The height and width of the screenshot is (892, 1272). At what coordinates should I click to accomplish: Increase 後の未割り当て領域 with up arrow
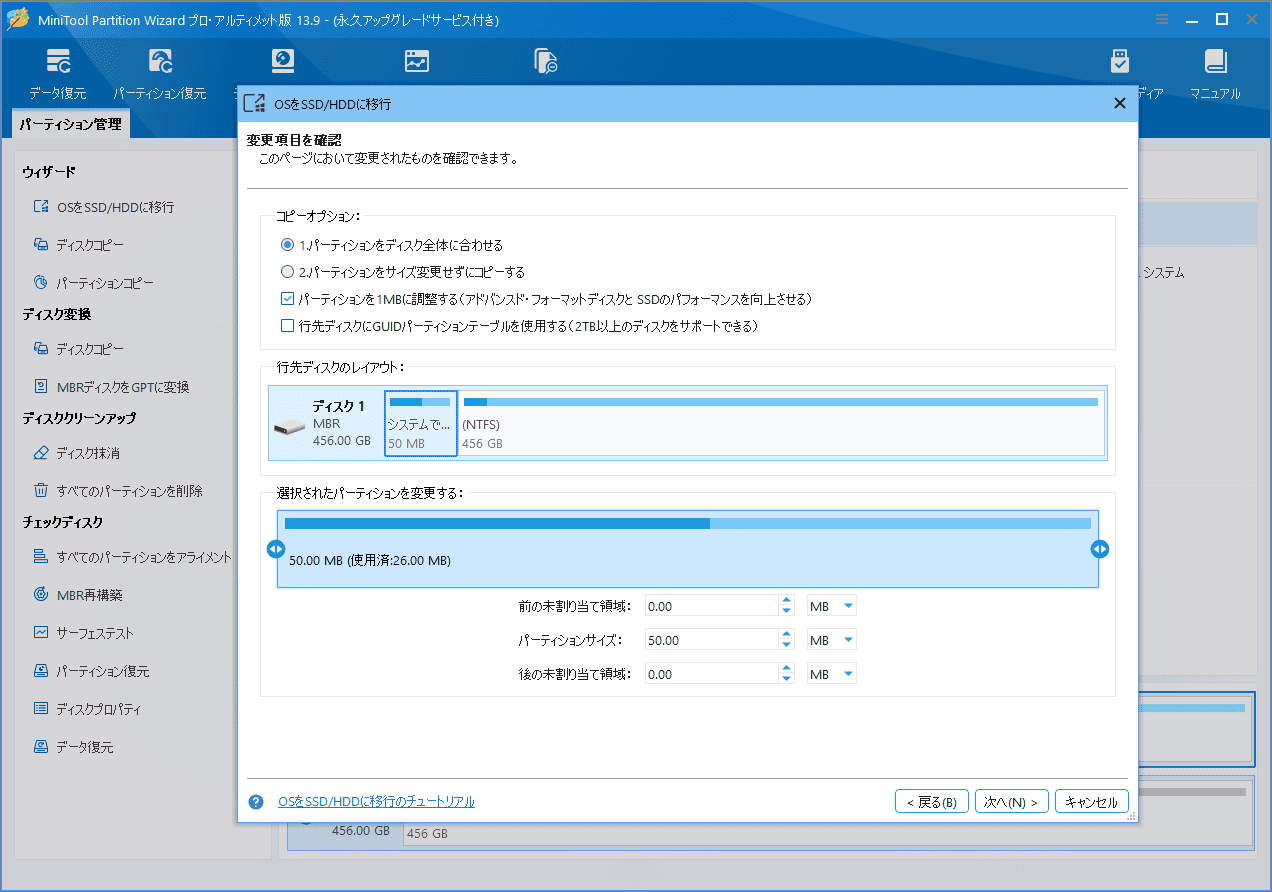pyautogui.click(x=786, y=669)
